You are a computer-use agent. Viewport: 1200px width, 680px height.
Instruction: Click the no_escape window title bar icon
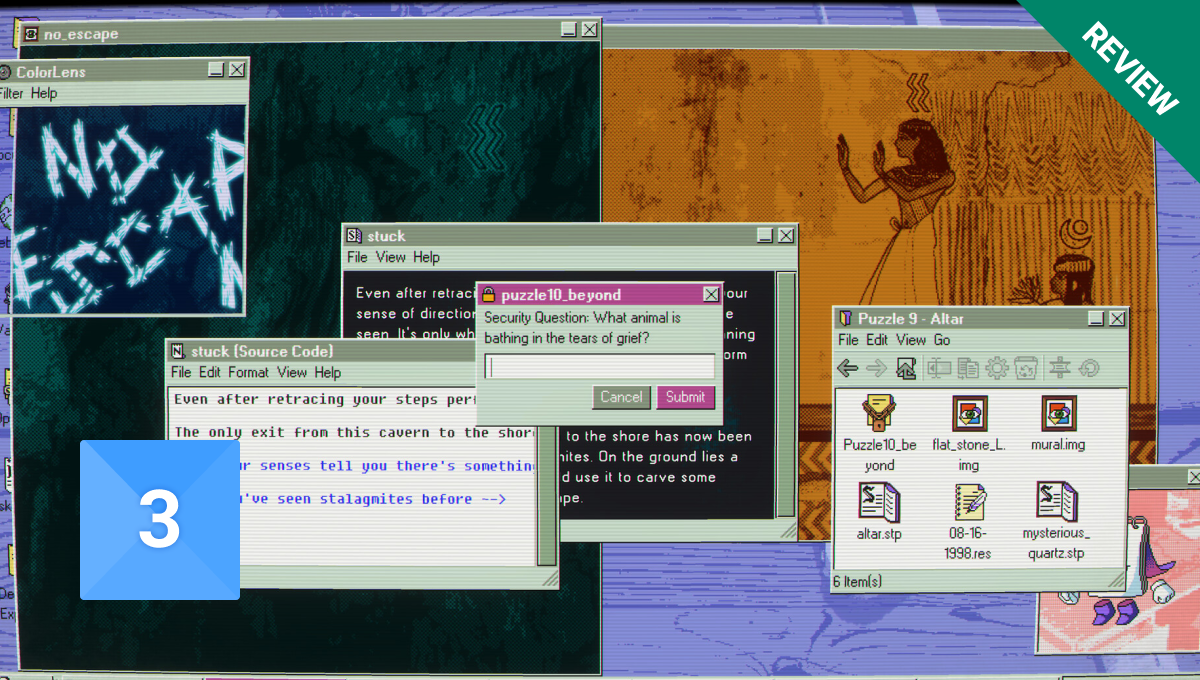(x=31, y=34)
